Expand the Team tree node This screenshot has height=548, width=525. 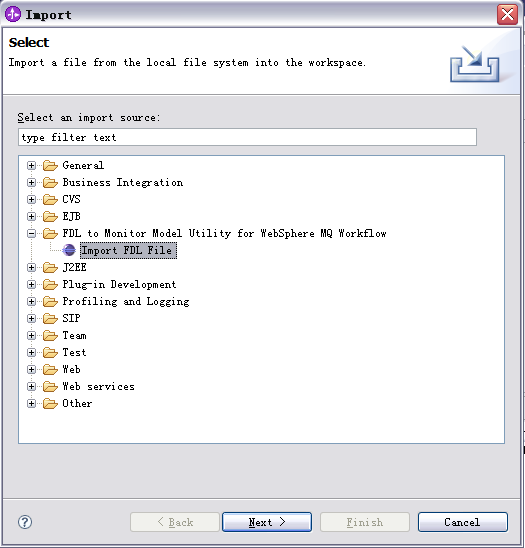(31, 336)
